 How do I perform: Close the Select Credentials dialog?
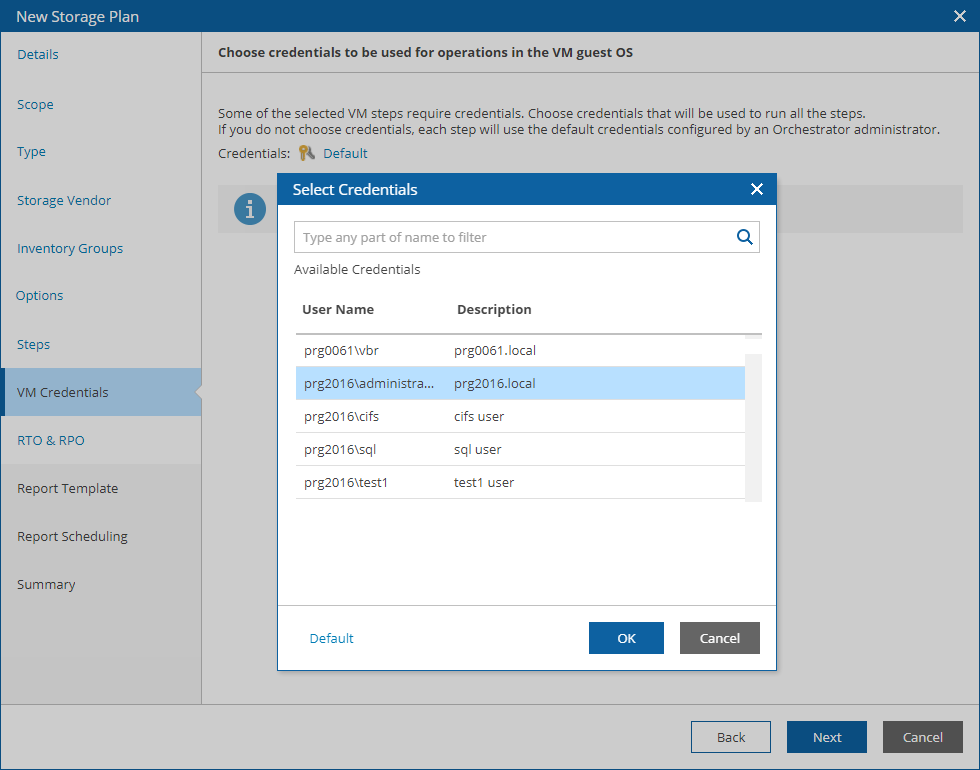pyautogui.click(x=757, y=189)
